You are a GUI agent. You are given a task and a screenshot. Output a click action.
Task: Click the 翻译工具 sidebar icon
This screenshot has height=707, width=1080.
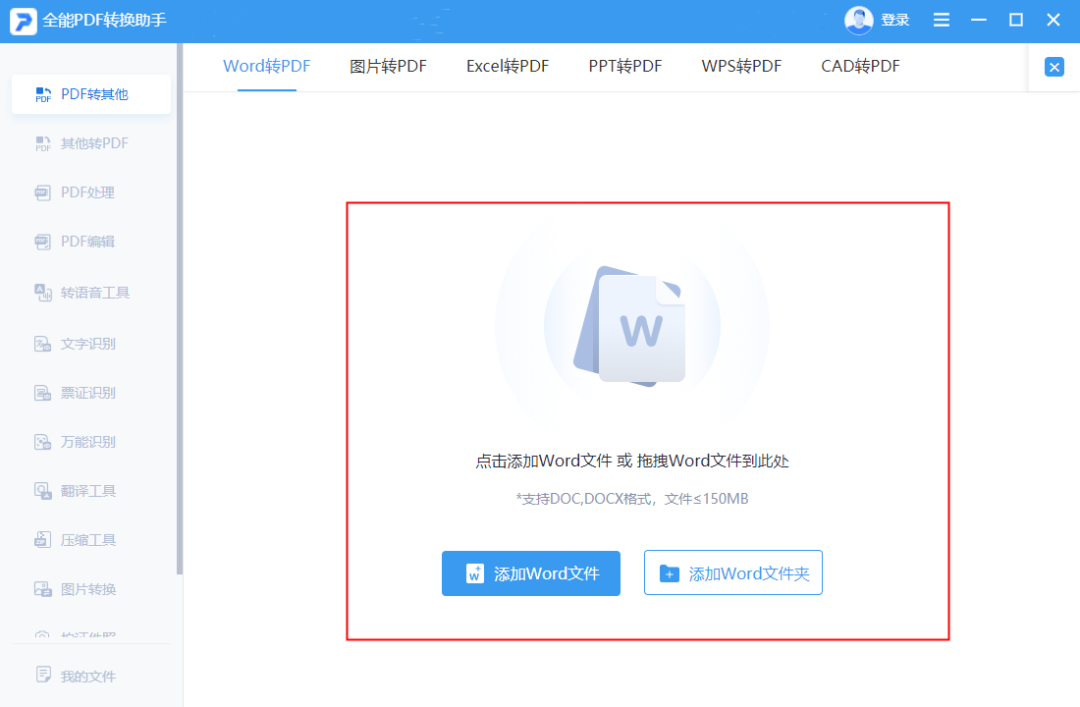pyautogui.click(x=43, y=491)
